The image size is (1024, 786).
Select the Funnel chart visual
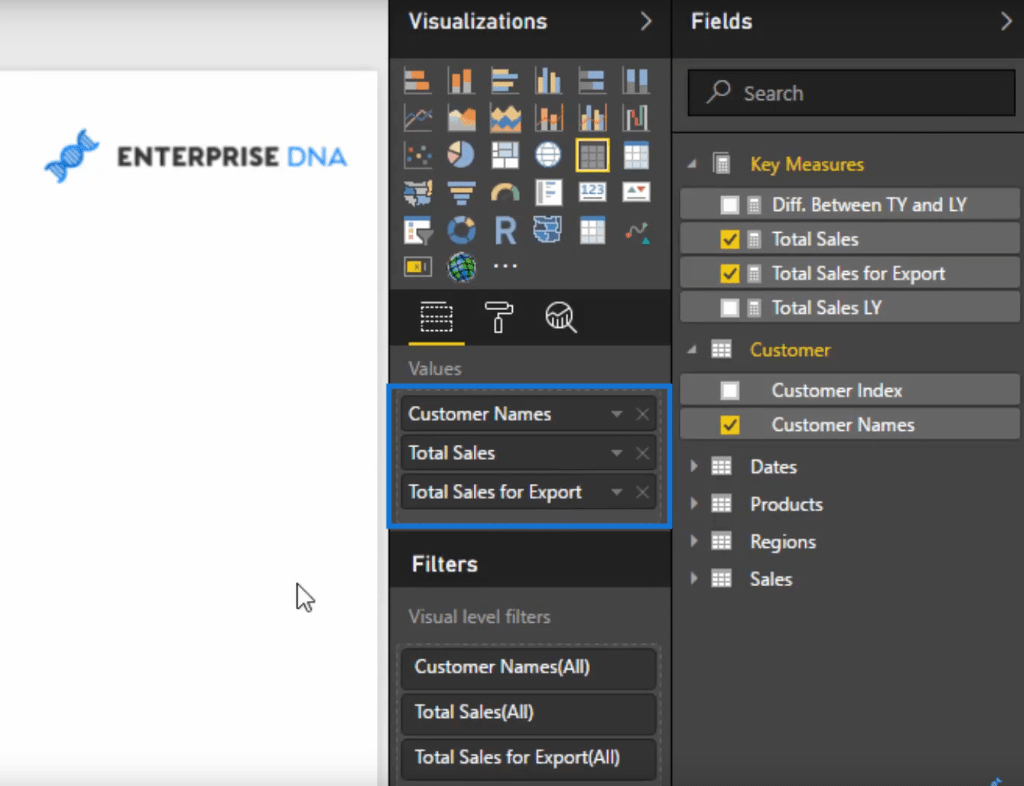[x=461, y=193]
